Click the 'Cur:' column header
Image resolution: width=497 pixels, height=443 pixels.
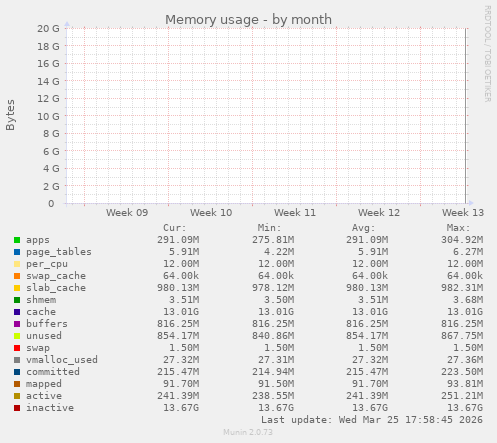tap(175, 228)
